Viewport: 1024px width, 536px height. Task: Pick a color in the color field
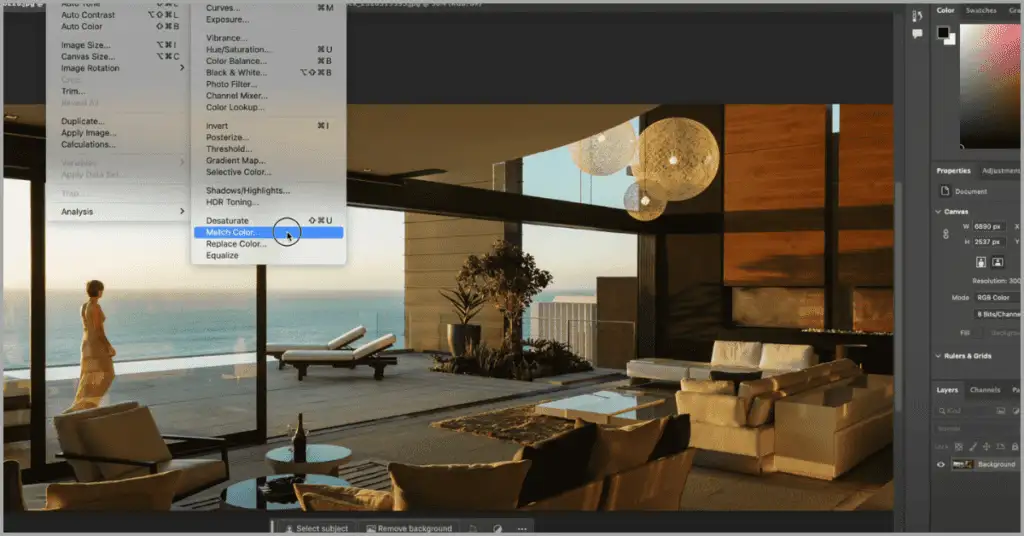tap(989, 85)
